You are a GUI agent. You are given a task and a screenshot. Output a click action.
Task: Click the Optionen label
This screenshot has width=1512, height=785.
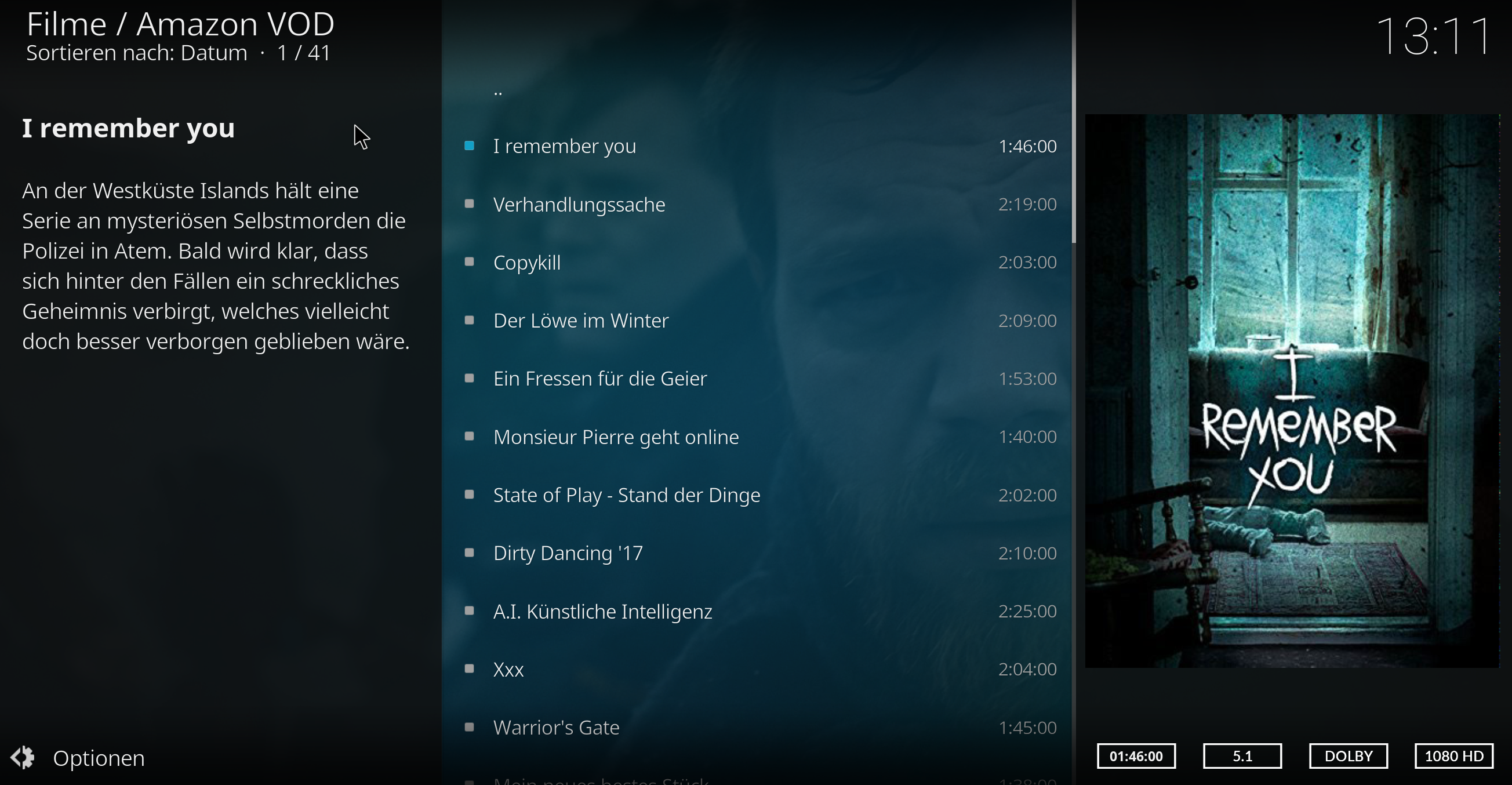(x=99, y=758)
